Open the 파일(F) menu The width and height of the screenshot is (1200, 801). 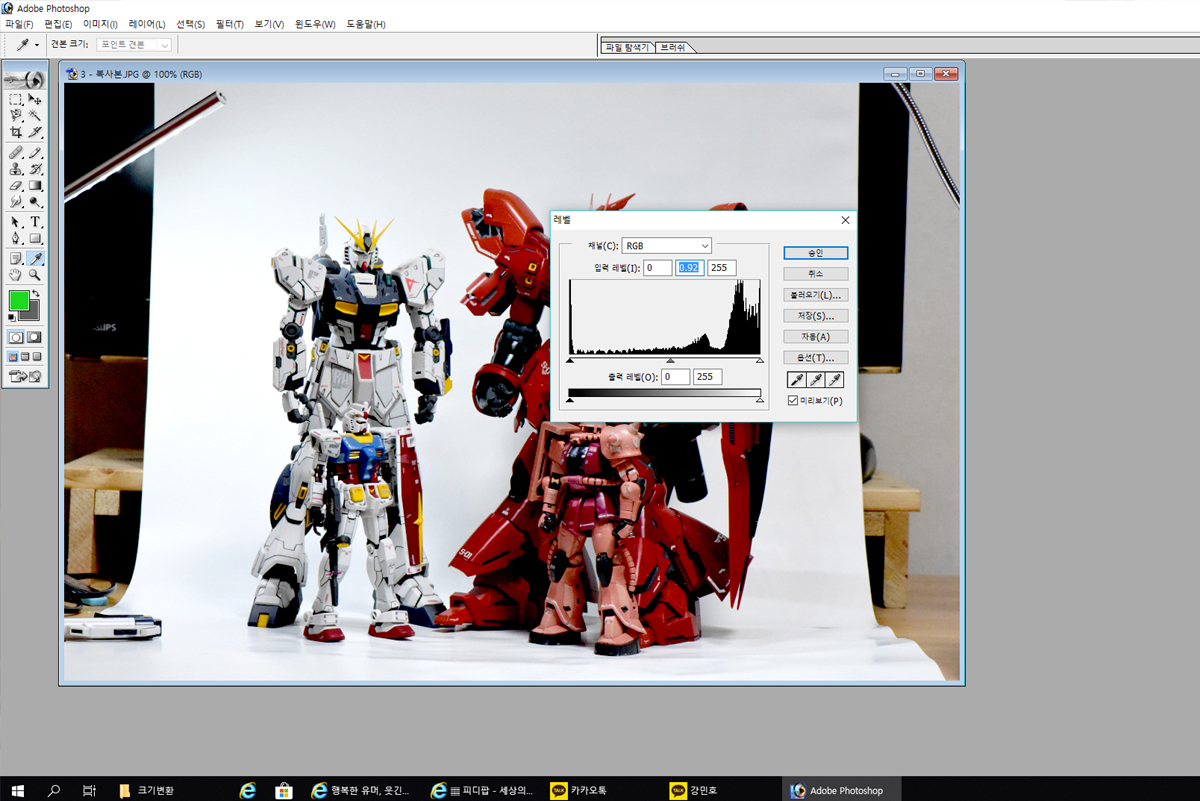[19, 24]
